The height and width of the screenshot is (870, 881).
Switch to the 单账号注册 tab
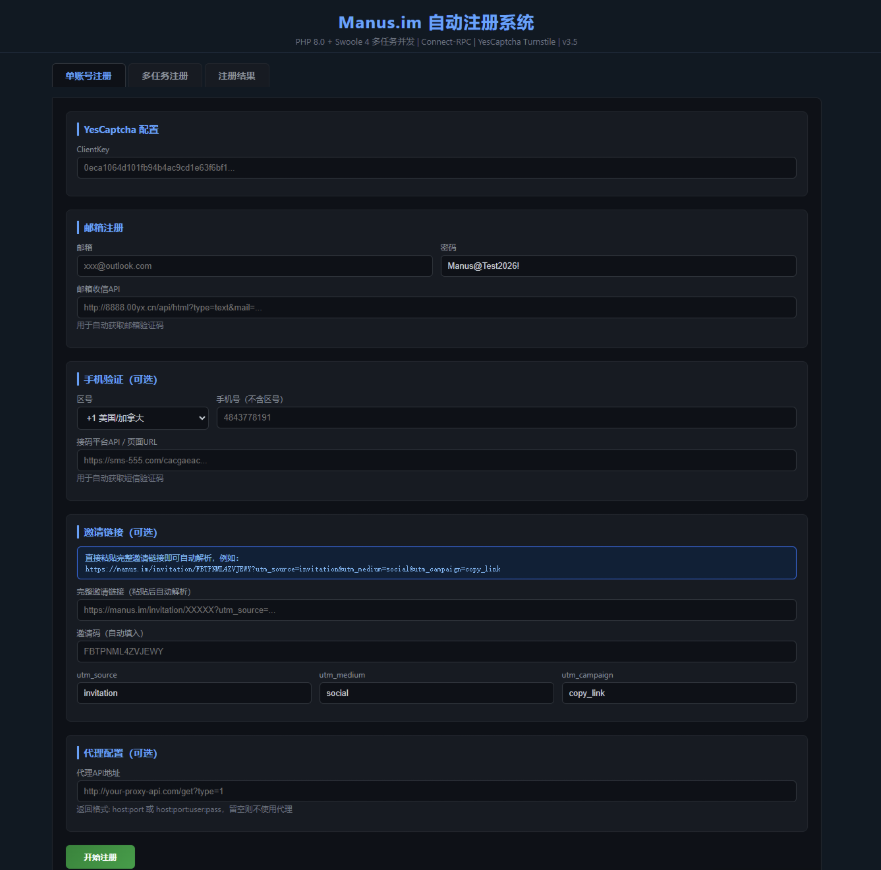point(88,76)
